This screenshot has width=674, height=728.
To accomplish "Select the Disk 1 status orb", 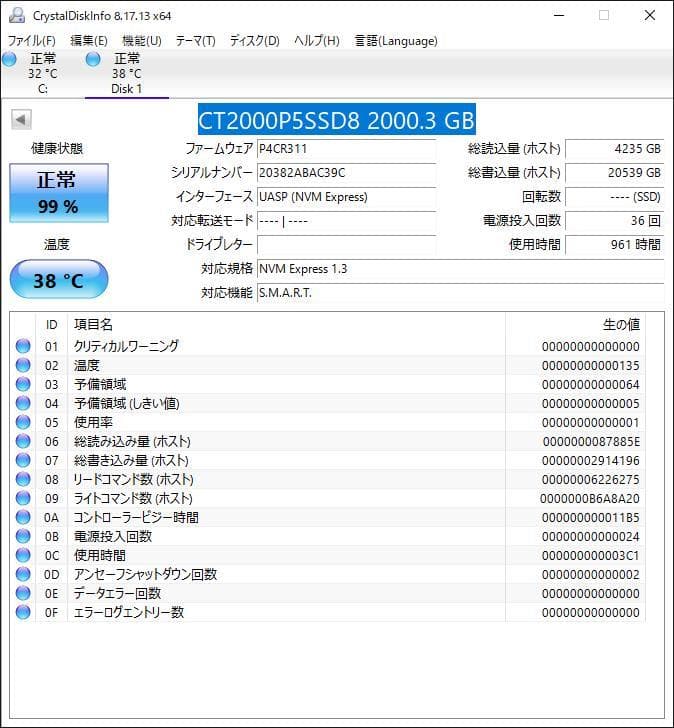I will tap(94, 60).
